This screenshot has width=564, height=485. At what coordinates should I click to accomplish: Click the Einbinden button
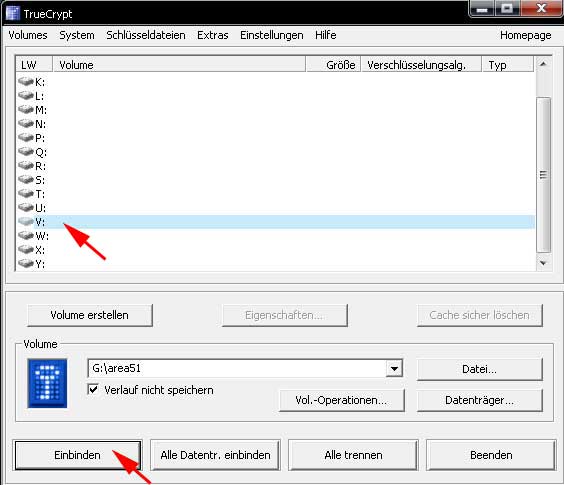tap(77, 455)
